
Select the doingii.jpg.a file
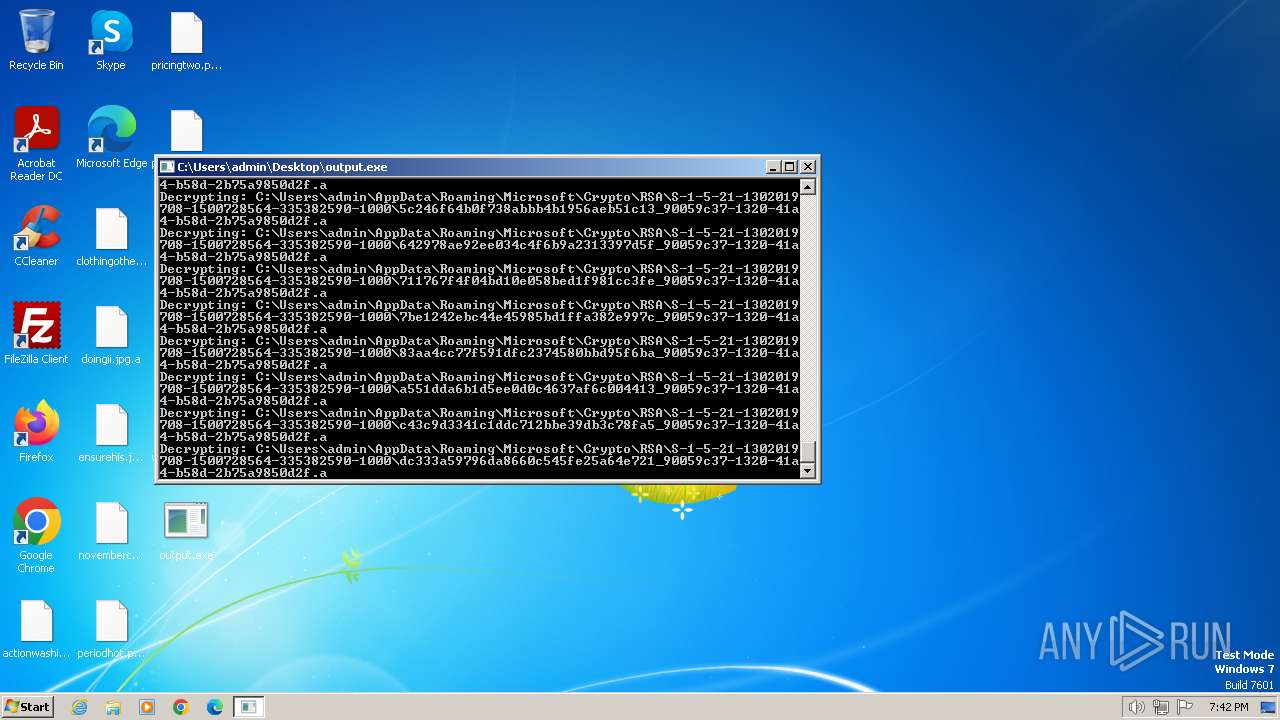point(111,334)
